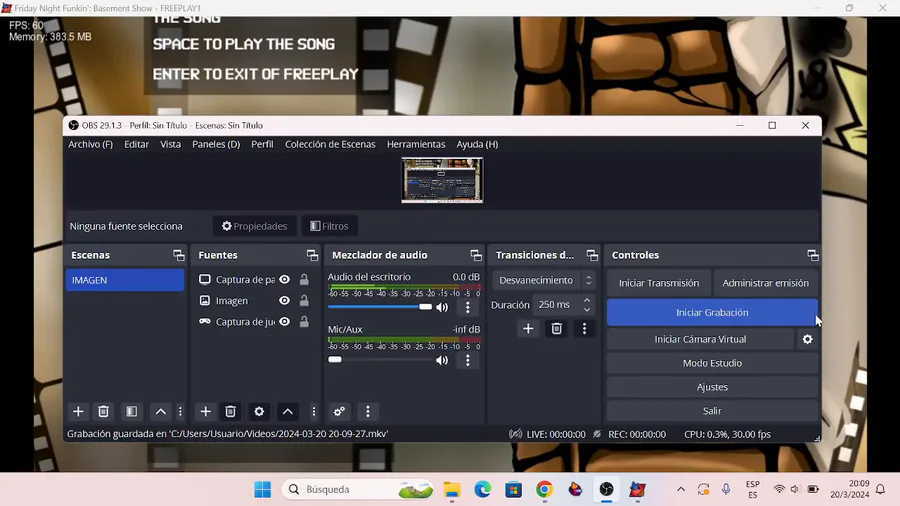Open Ajustes settings button
The image size is (900, 506).
(x=712, y=387)
